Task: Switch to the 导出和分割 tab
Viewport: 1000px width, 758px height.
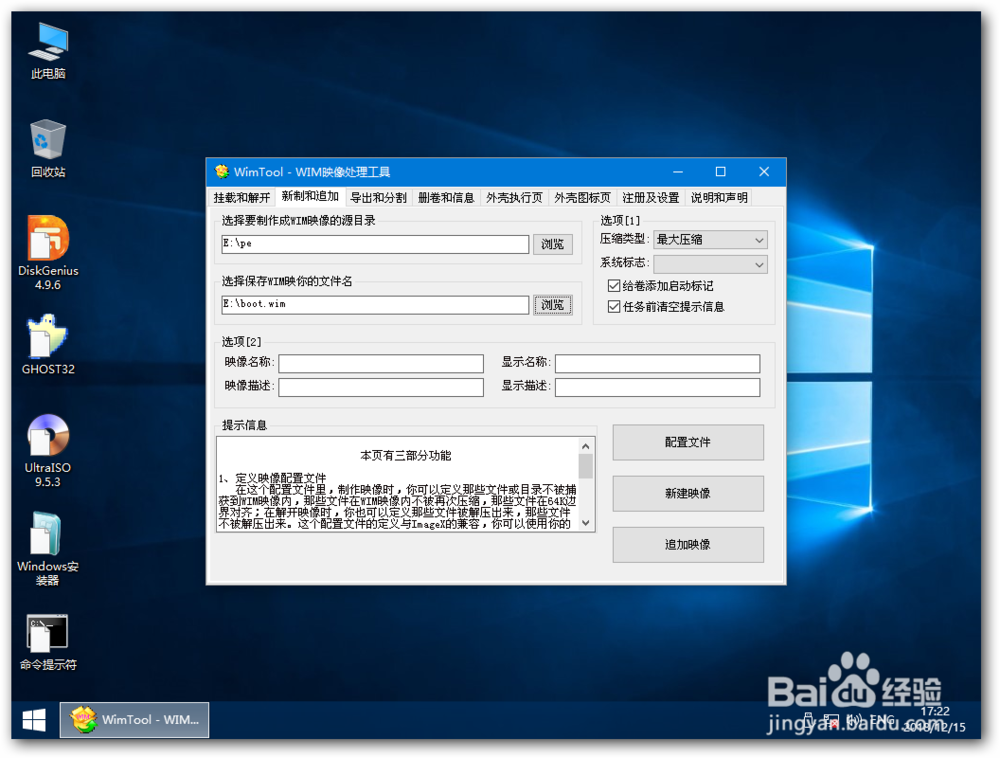Action: click(x=378, y=198)
